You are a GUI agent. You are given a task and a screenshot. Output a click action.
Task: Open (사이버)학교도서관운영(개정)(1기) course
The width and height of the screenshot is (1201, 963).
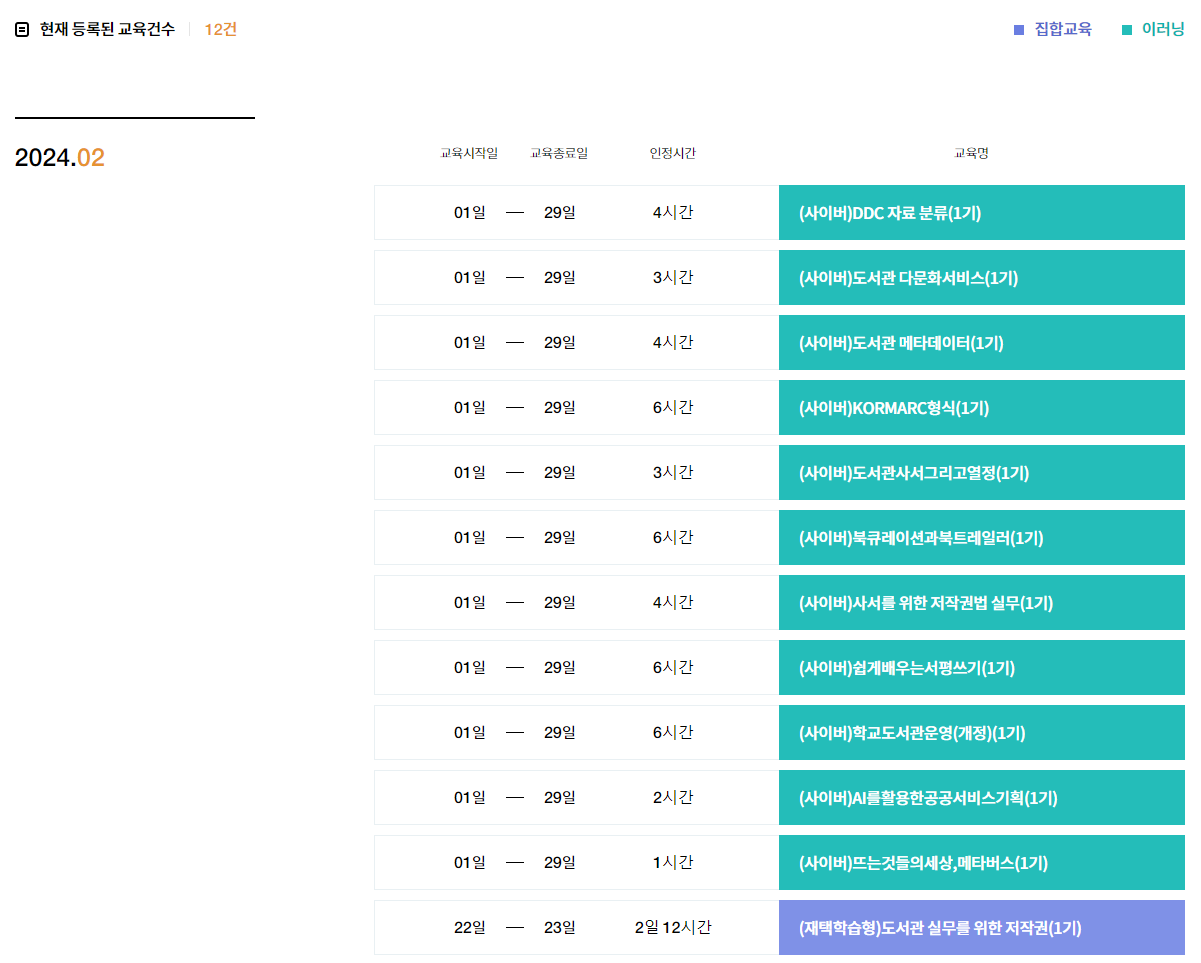click(x=982, y=733)
